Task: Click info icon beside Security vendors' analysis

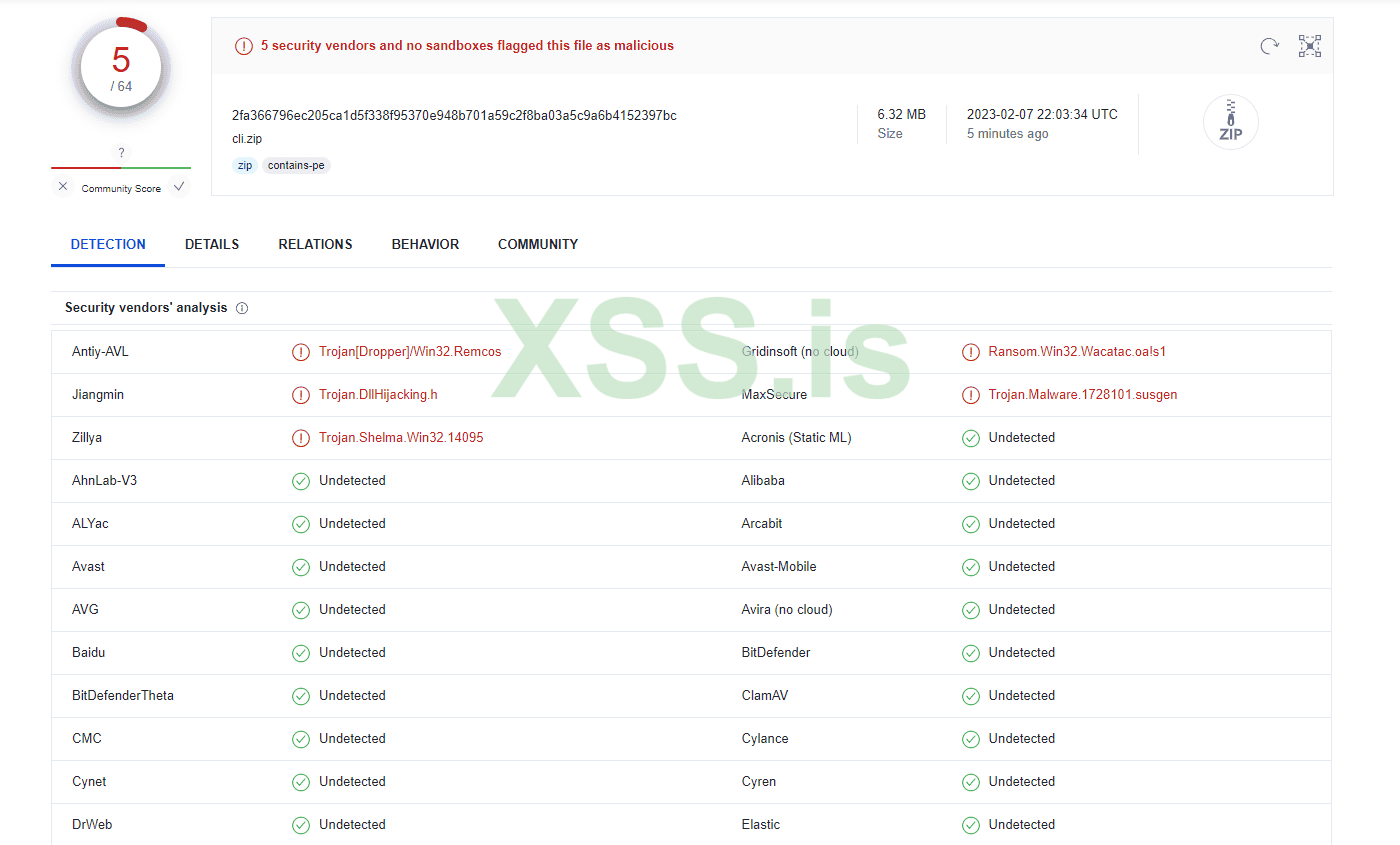Action: [242, 308]
